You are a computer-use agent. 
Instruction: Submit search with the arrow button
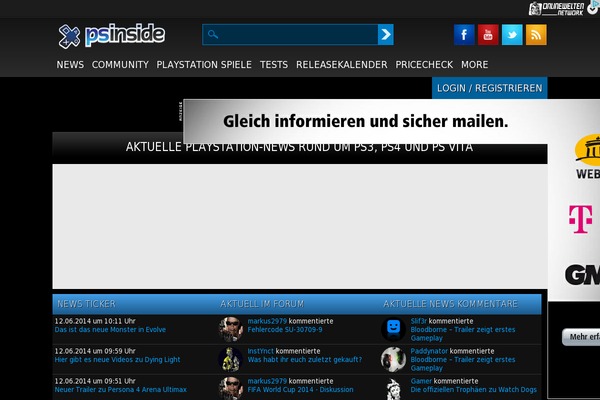(386, 34)
